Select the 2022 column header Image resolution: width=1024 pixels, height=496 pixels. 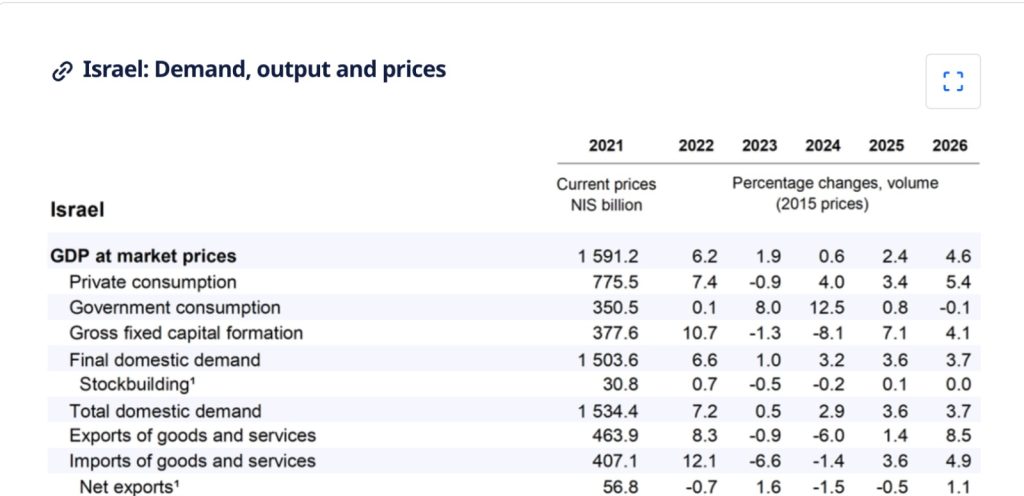(x=696, y=146)
